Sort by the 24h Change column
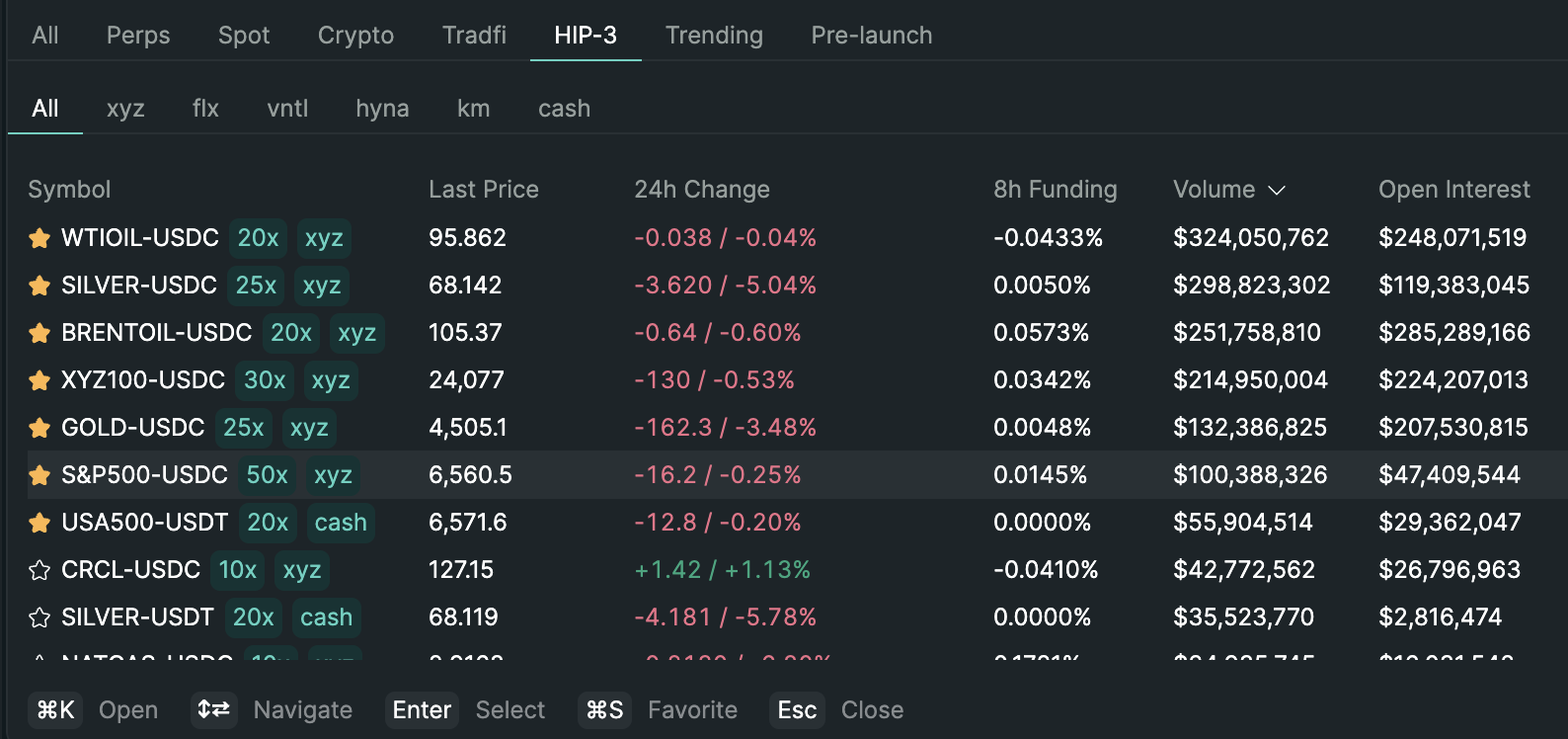This screenshot has width=1568, height=739. 701,190
